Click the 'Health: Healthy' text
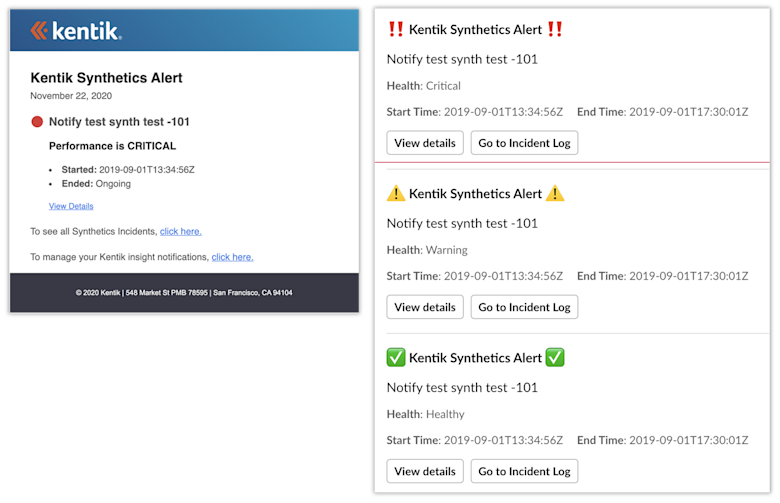 [426, 414]
